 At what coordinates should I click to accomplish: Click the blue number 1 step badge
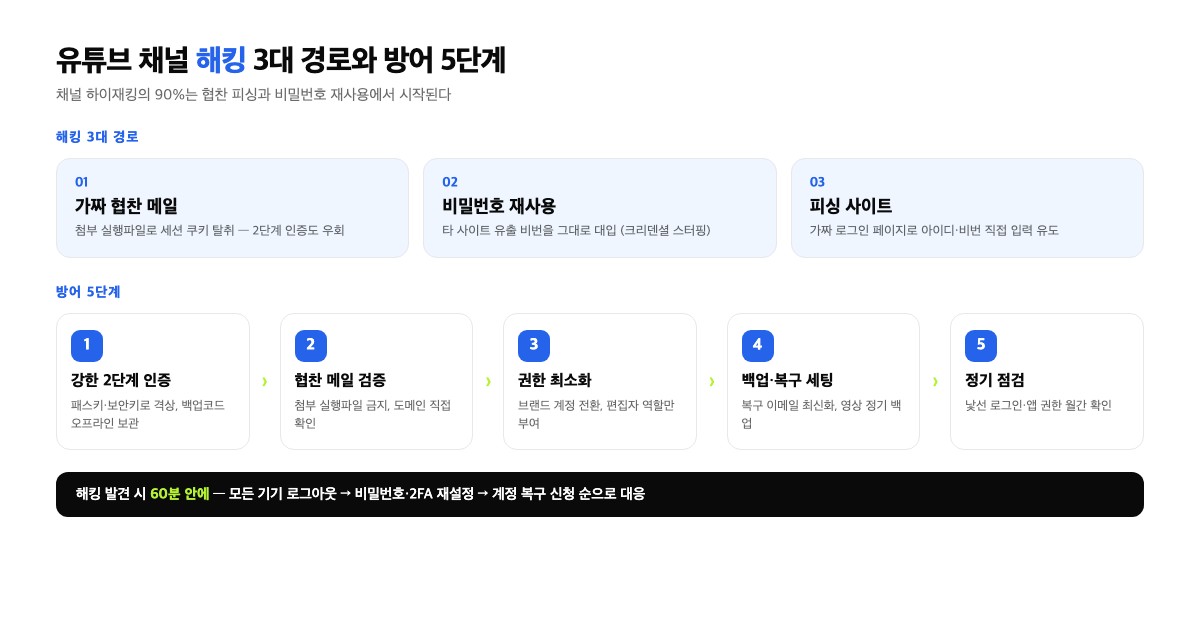pyautogui.click(x=87, y=345)
